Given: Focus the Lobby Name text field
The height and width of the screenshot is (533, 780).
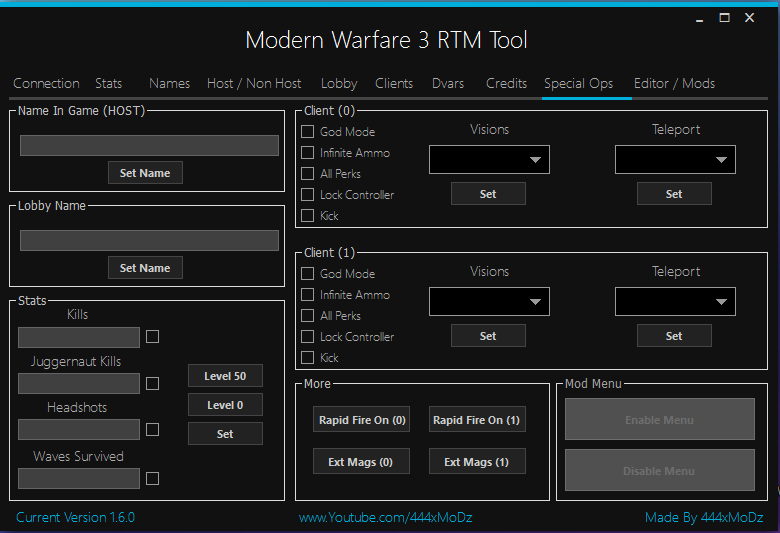Looking at the screenshot, I should point(149,240).
